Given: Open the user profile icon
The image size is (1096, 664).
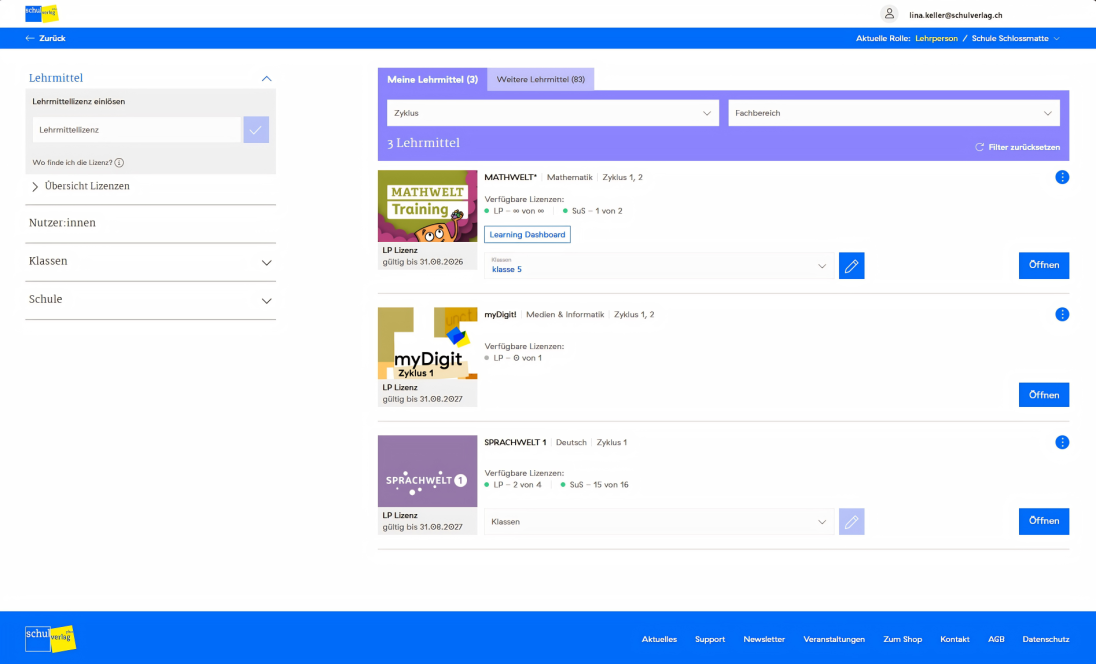Looking at the screenshot, I should (x=889, y=14).
